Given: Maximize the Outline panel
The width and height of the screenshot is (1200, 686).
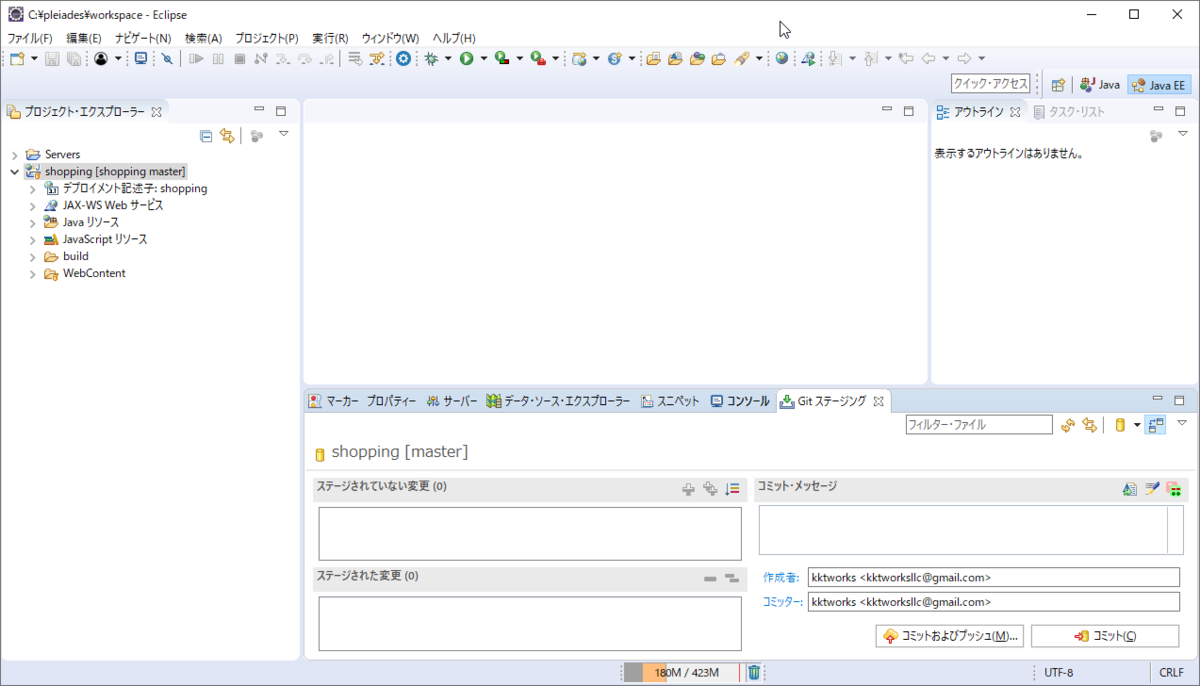Looking at the screenshot, I should point(1180,111).
